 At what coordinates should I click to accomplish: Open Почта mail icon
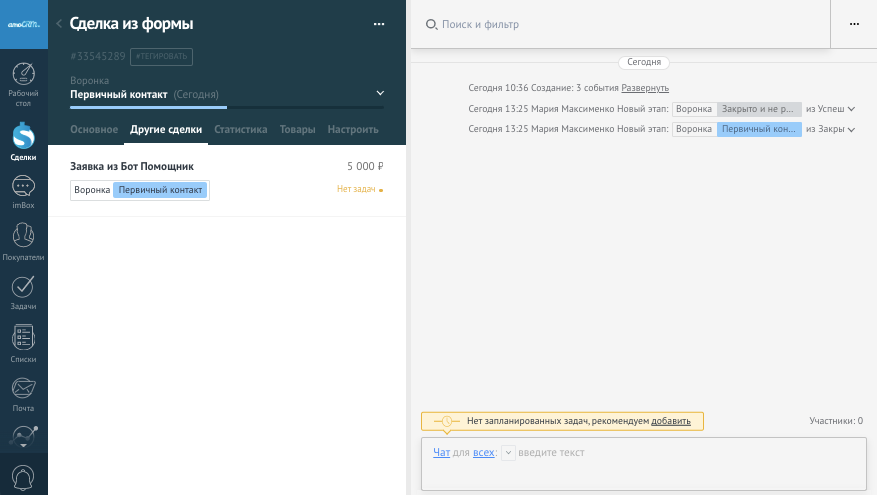[24, 394]
